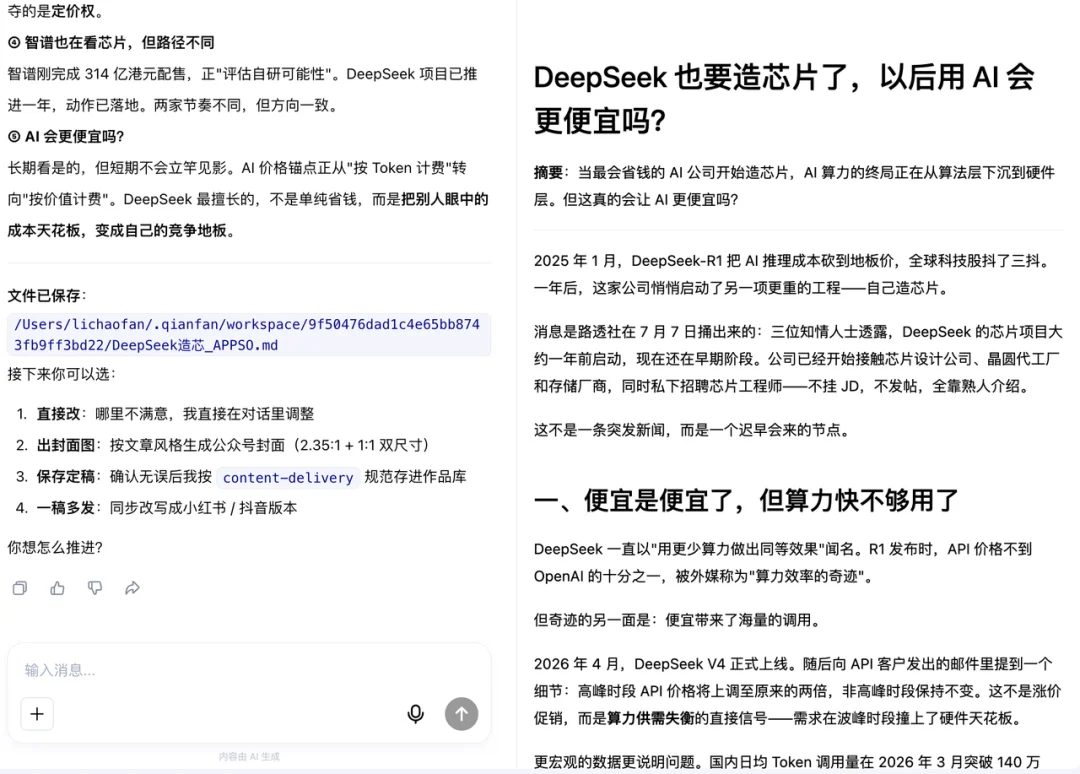Select the 一稿多发 option text
1080x774 pixels.
click(65, 508)
